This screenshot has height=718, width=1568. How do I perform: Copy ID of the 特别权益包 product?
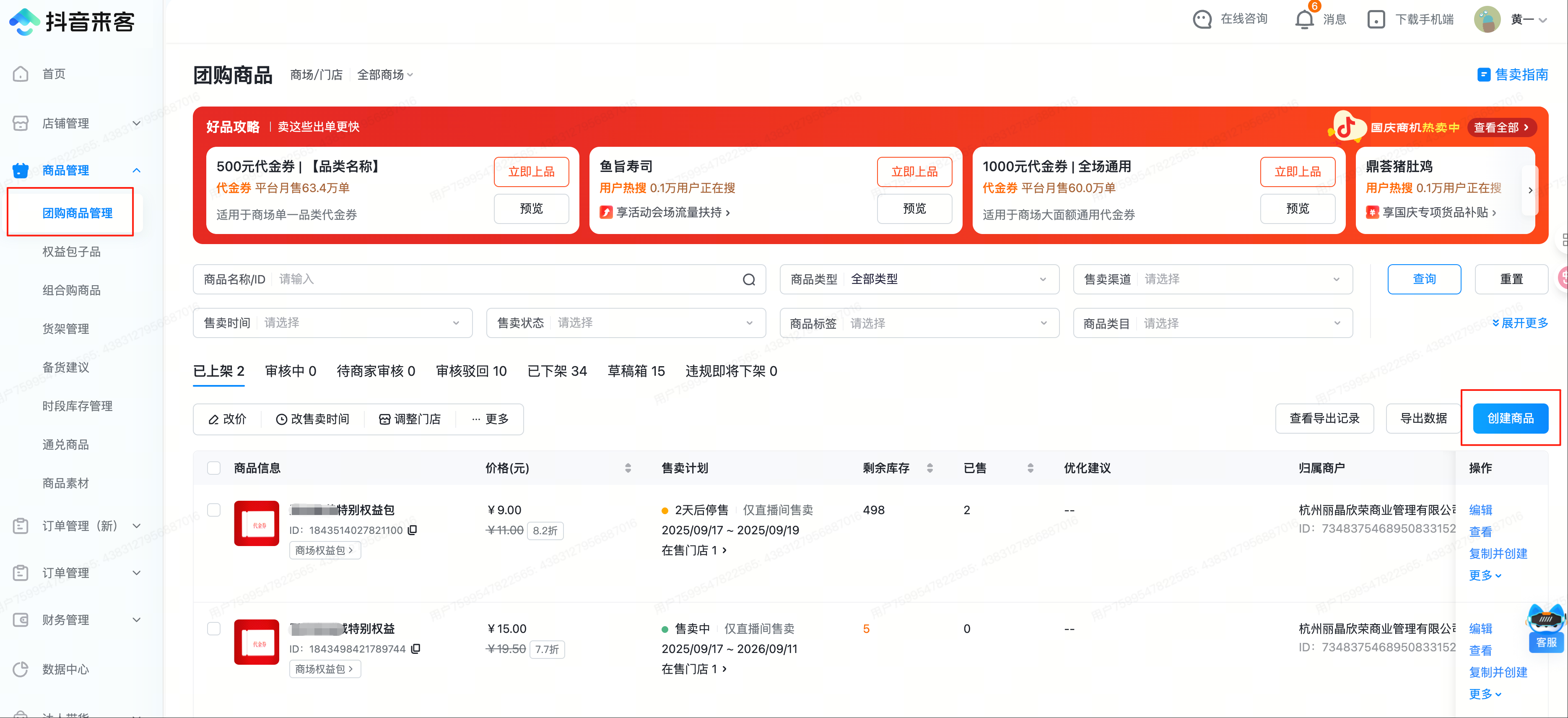point(413,530)
